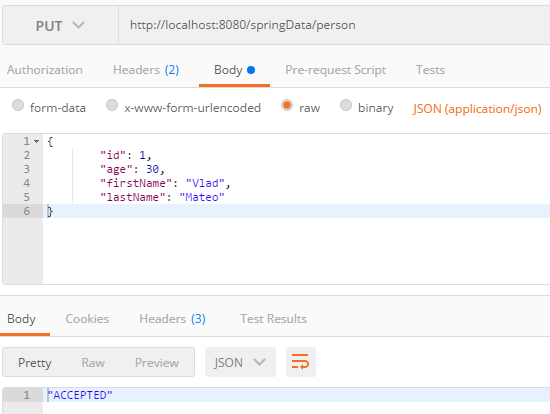
Task: Open the PUT method dropdown
Action: coord(60,26)
